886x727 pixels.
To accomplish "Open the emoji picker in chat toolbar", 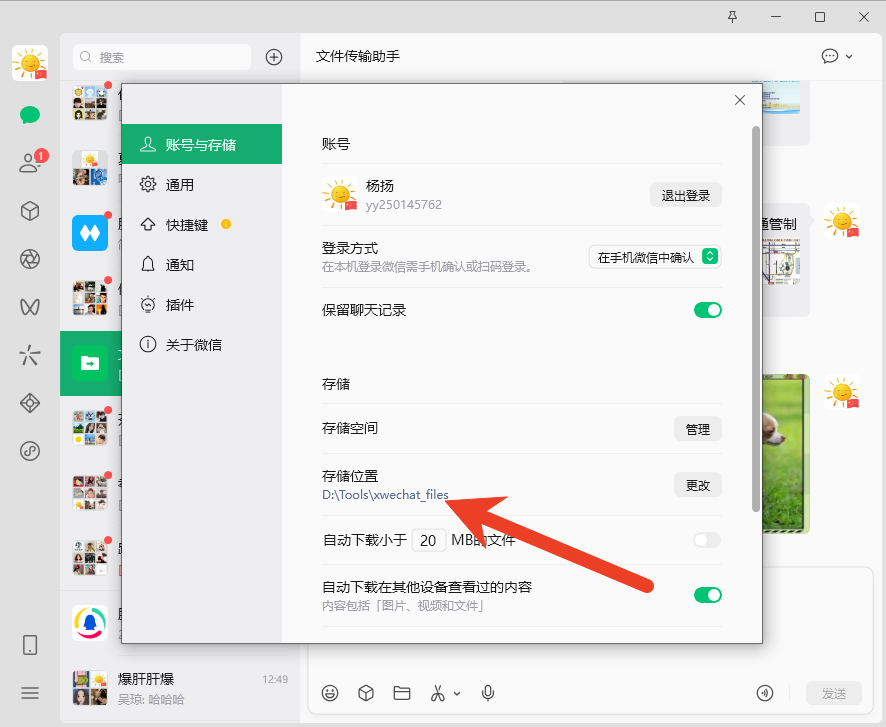I will pos(330,693).
